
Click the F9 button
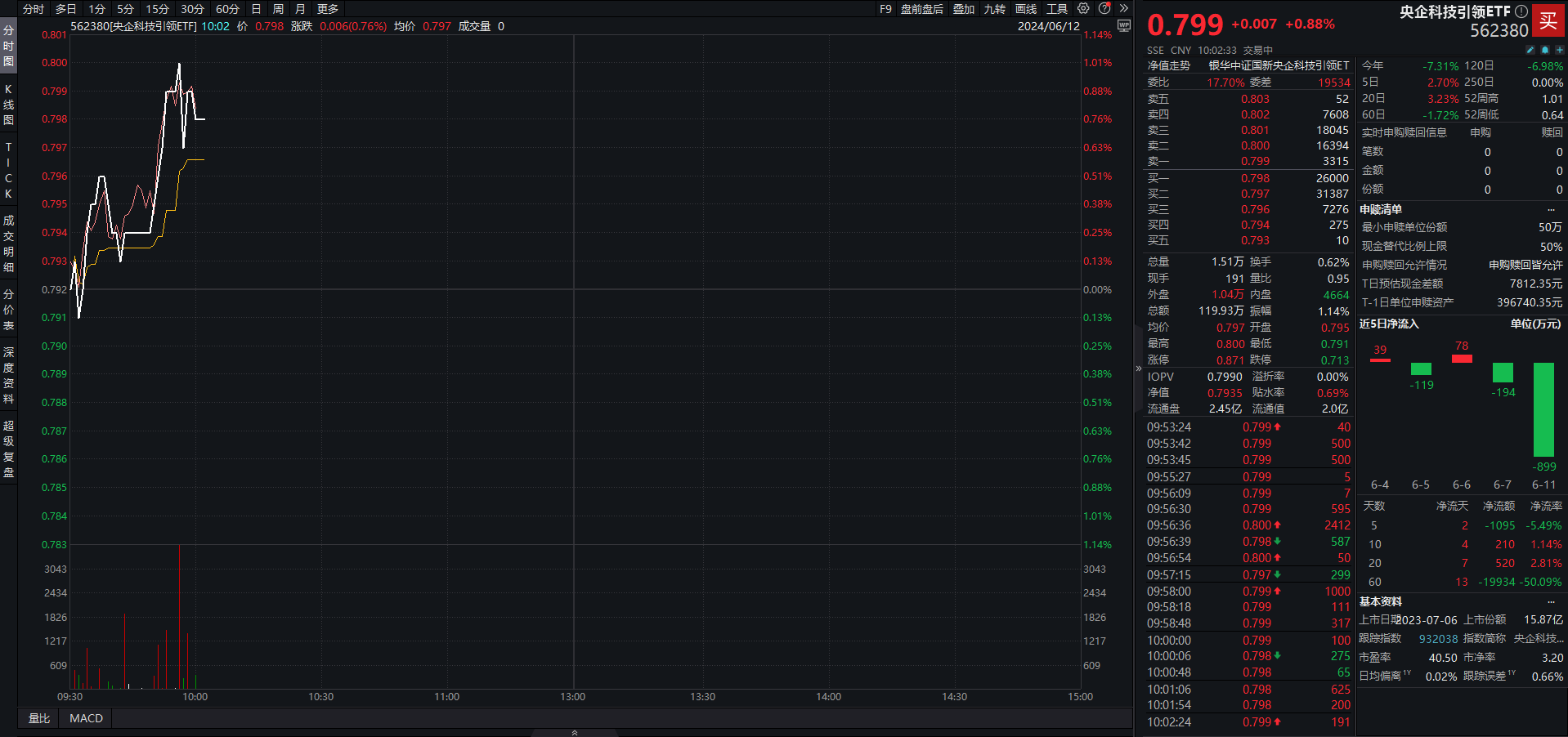[885, 9]
